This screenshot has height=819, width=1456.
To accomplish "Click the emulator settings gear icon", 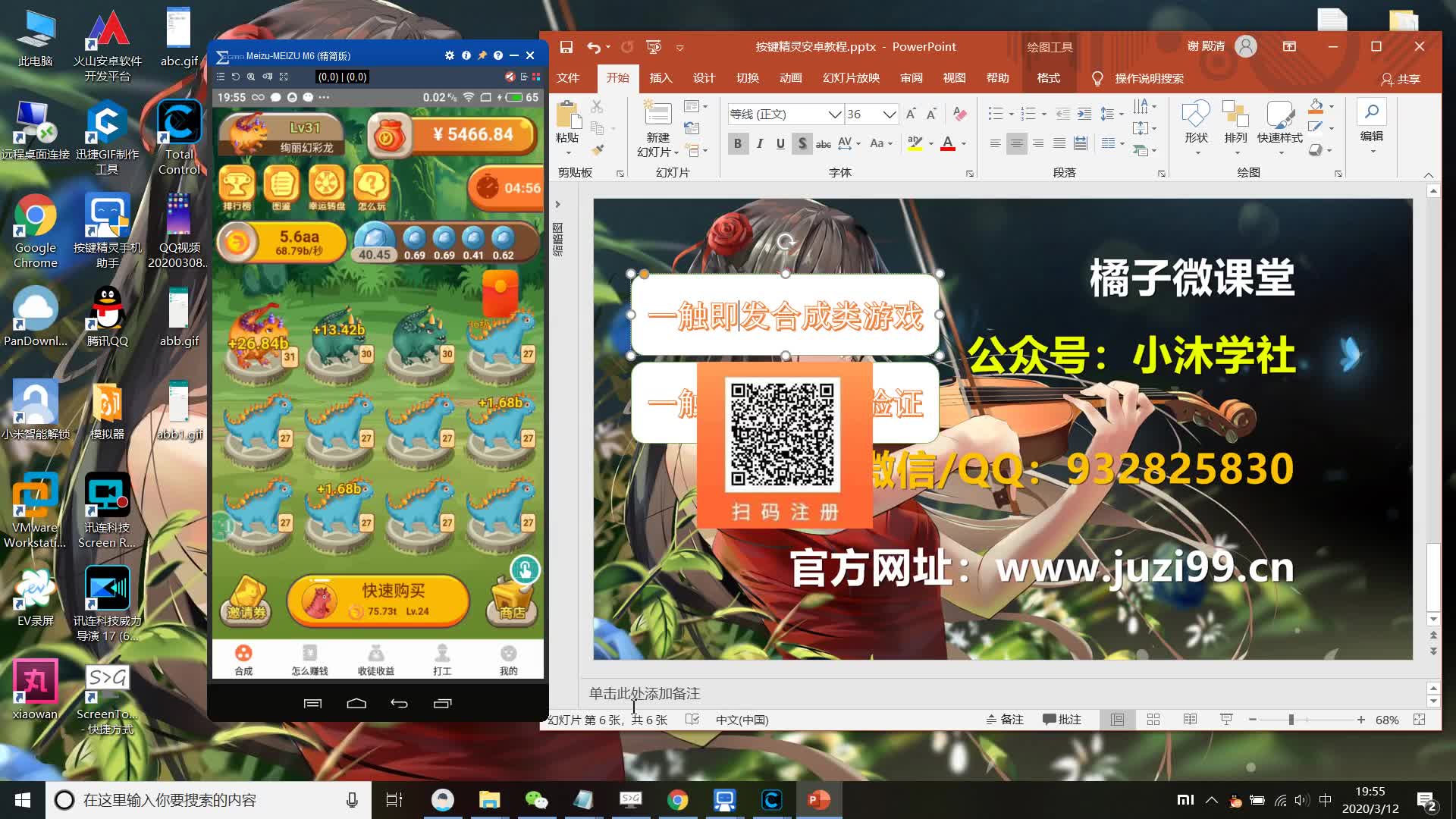I will click(x=450, y=55).
